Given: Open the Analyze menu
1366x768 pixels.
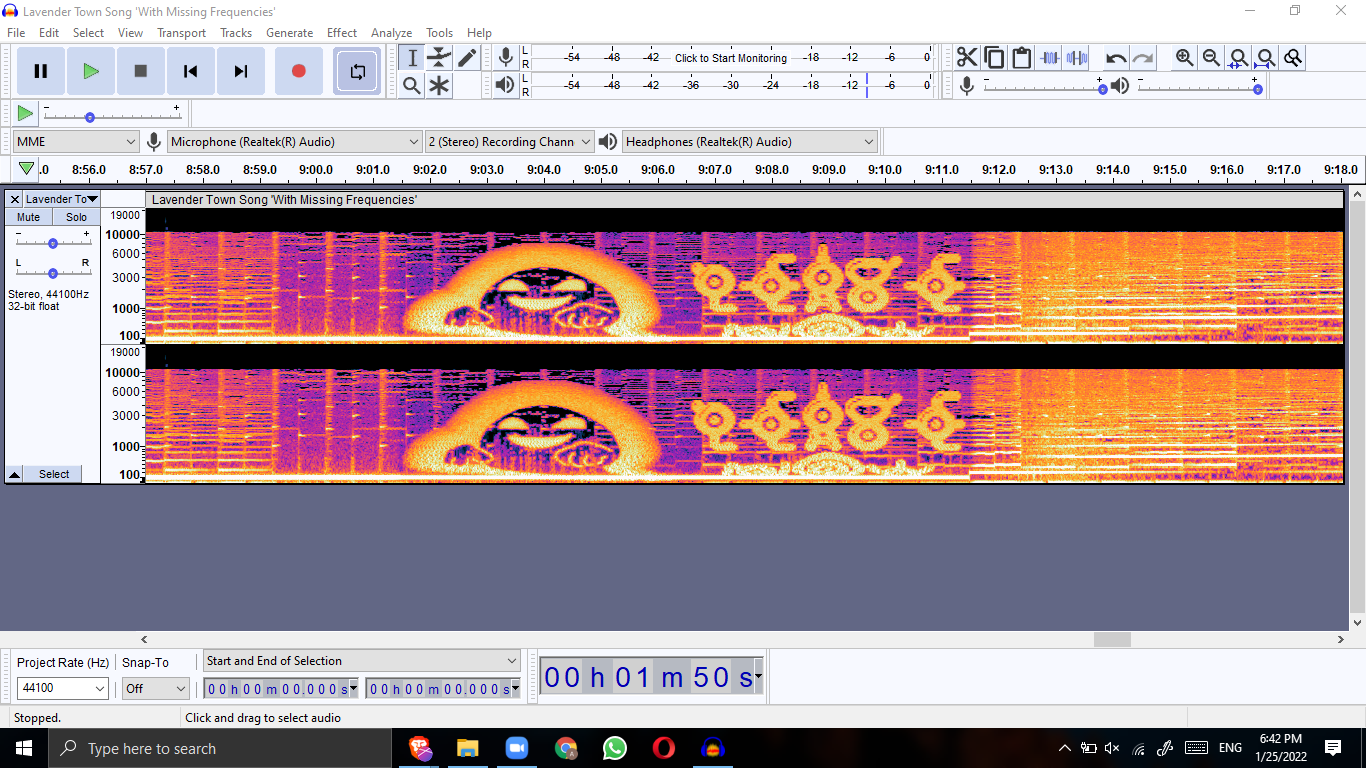Looking at the screenshot, I should [x=391, y=33].
